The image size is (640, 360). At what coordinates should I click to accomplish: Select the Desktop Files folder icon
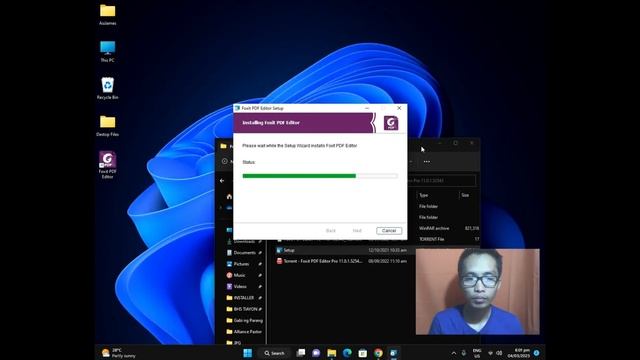tap(107, 126)
